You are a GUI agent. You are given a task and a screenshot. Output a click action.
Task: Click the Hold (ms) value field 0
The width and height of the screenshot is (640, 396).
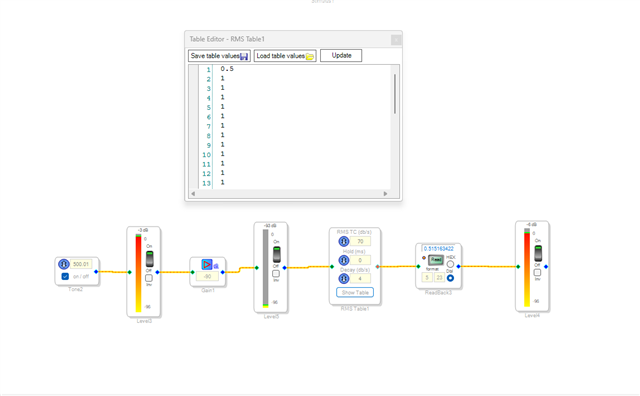(x=360, y=260)
